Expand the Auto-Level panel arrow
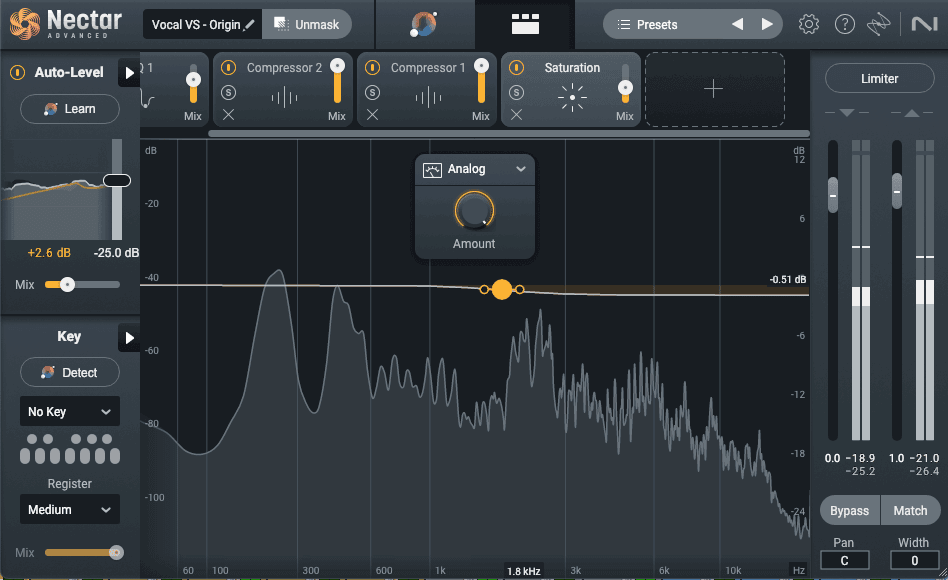Screen dimensions: 948x580 pos(129,73)
